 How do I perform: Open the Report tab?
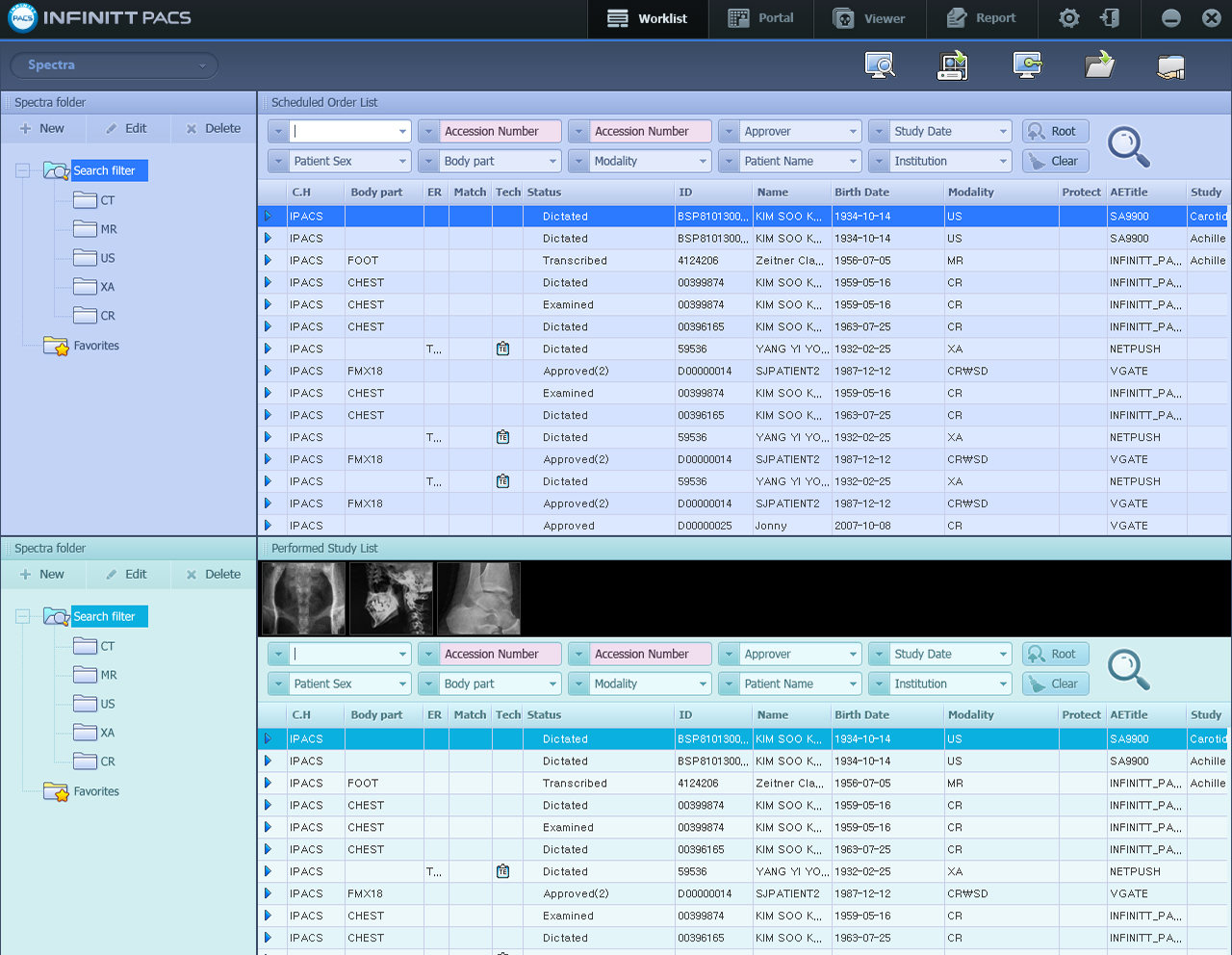pyautogui.click(x=981, y=18)
